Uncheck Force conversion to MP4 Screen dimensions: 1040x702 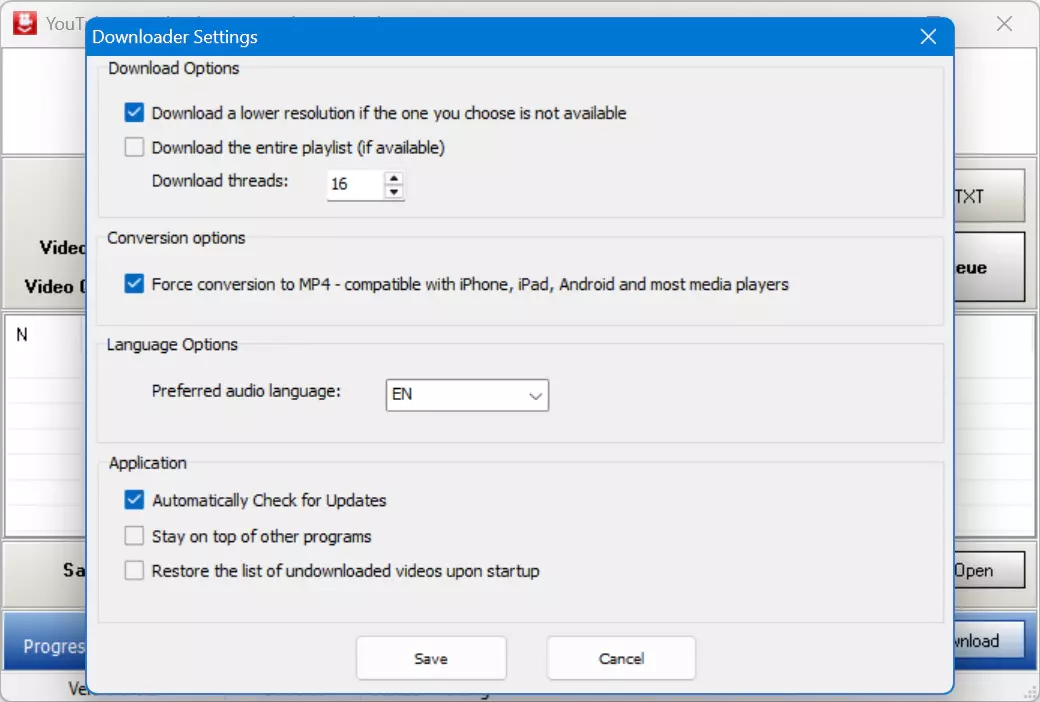(134, 284)
